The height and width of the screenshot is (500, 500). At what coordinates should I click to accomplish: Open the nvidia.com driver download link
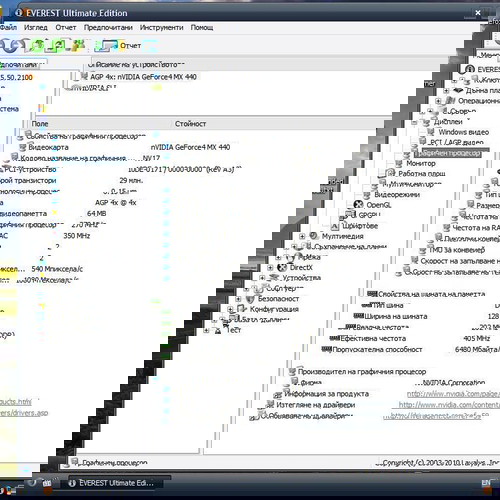pos(449,405)
